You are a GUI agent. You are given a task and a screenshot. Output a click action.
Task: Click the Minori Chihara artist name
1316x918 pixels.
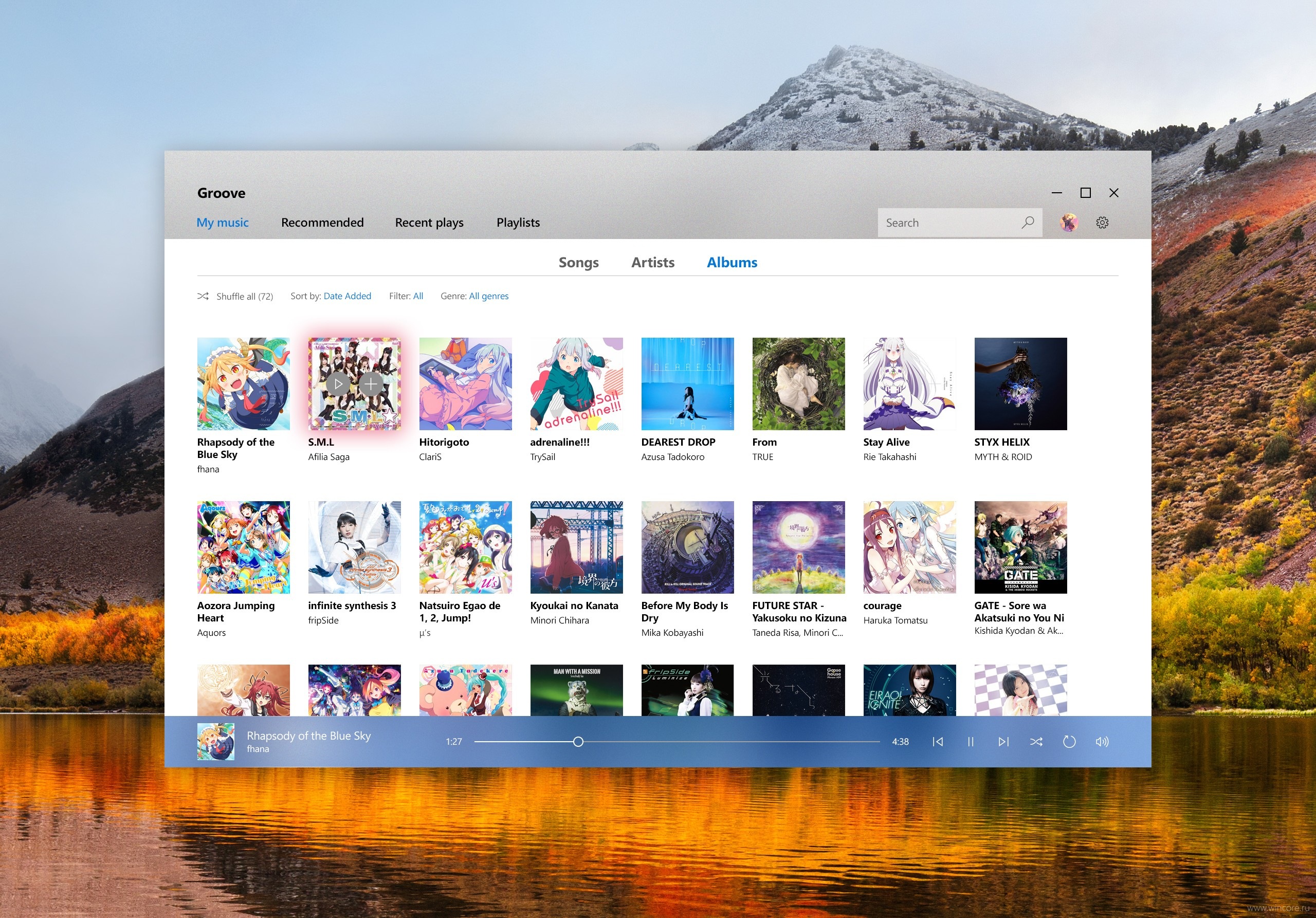pyautogui.click(x=559, y=620)
